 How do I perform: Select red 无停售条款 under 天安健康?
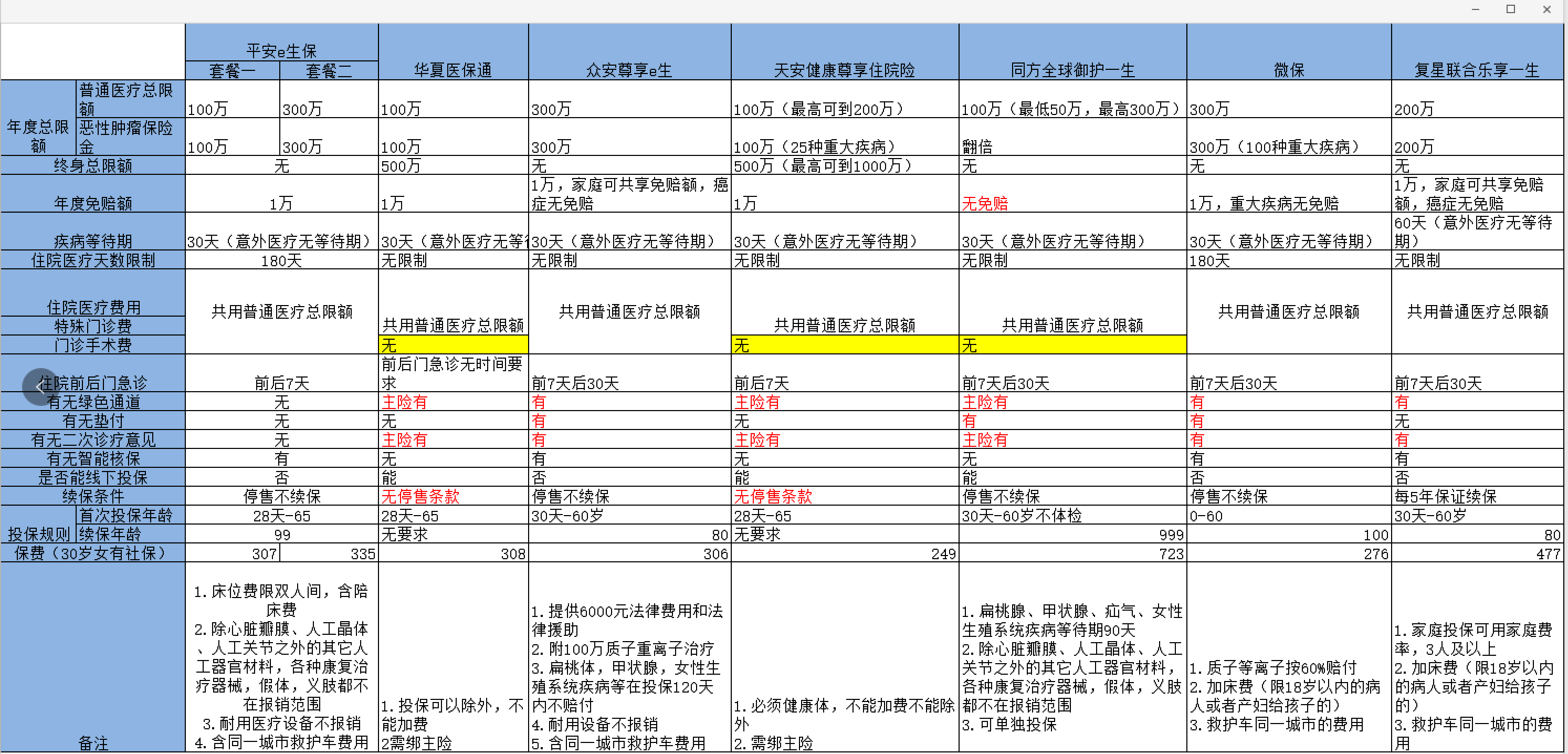[x=844, y=496]
